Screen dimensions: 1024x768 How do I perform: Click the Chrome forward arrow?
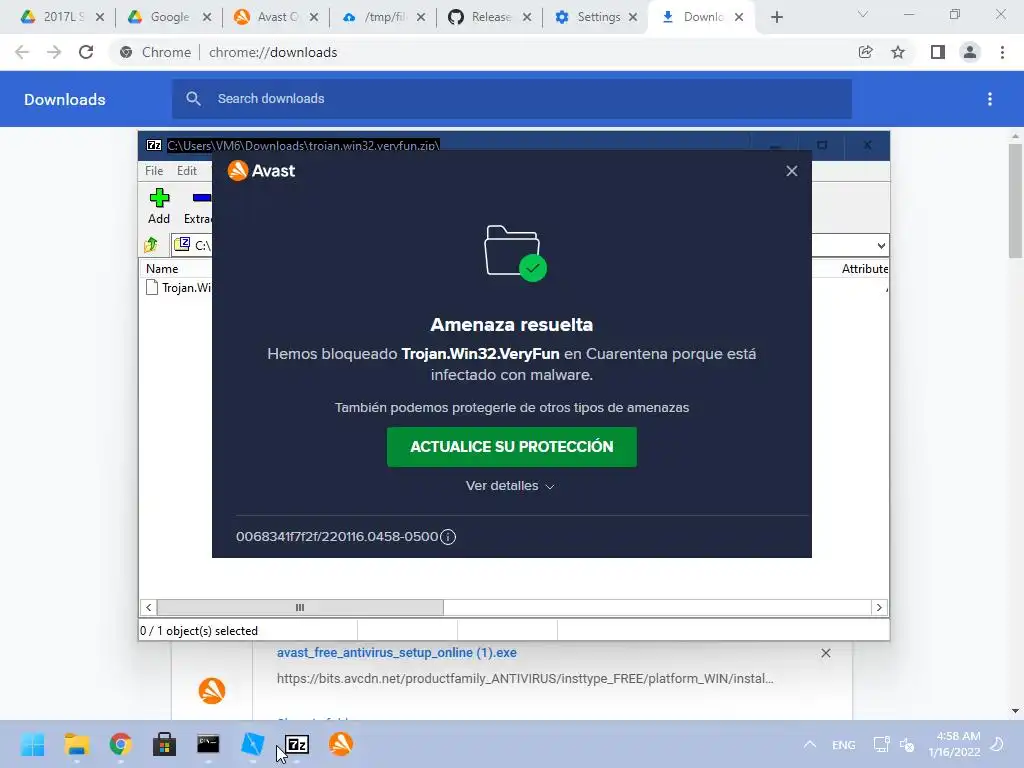54,52
